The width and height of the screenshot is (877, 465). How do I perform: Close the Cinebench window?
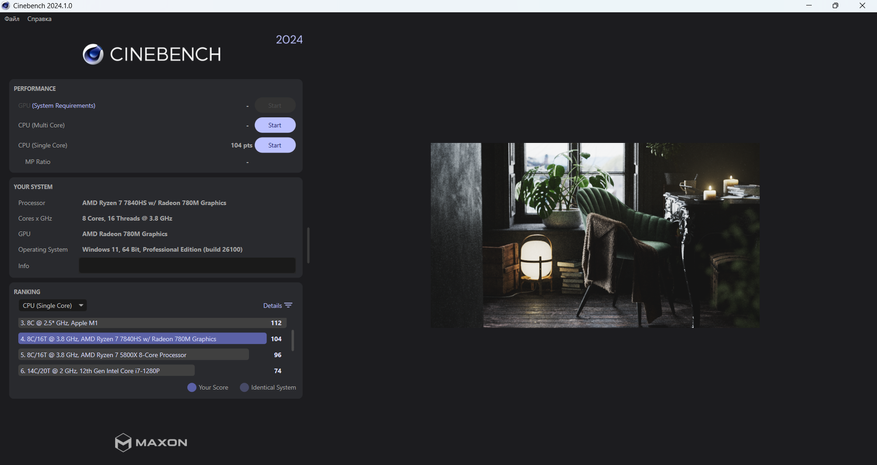click(x=862, y=6)
